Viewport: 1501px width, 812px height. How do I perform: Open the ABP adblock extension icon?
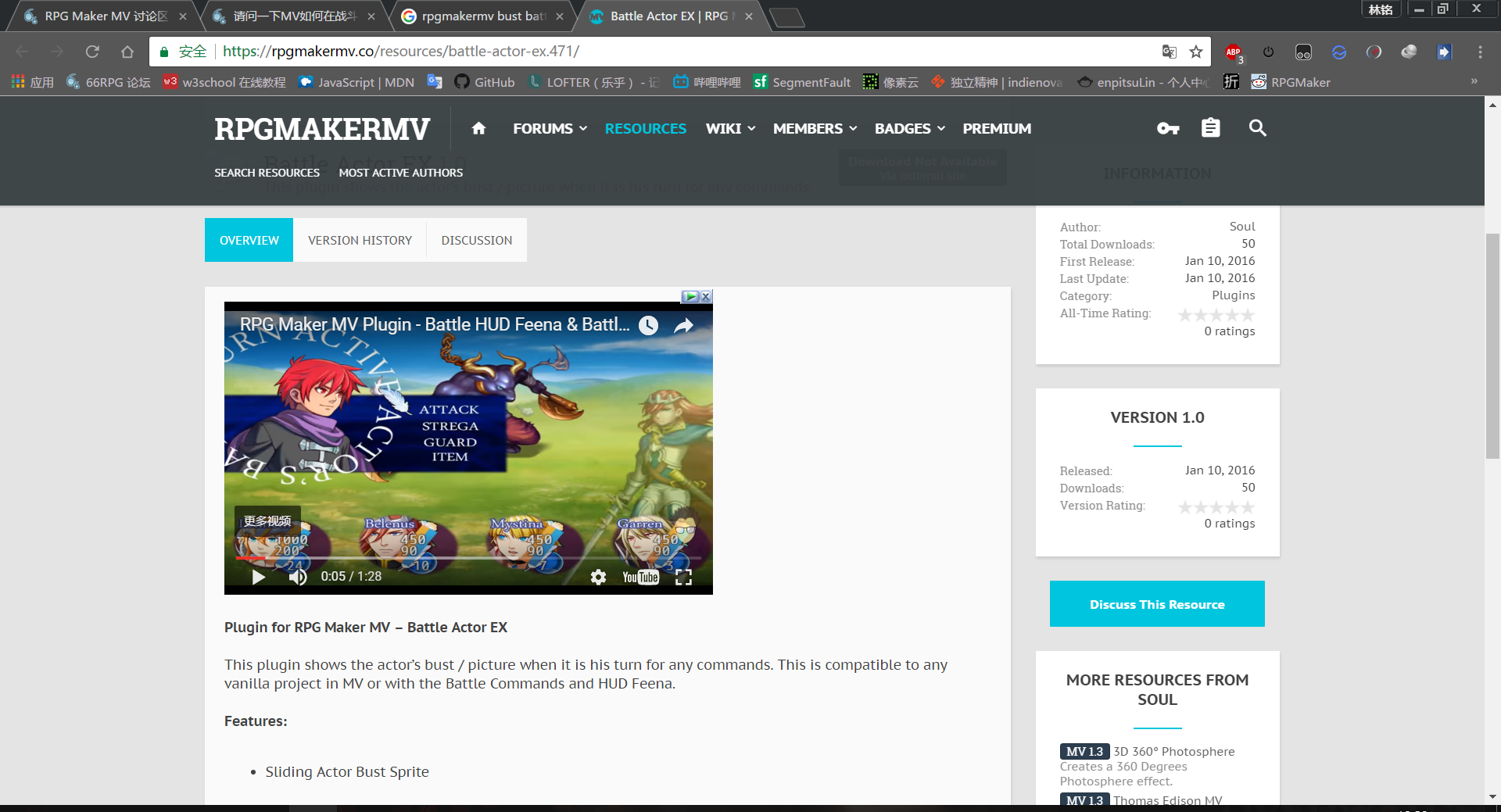[x=1234, y=52]
